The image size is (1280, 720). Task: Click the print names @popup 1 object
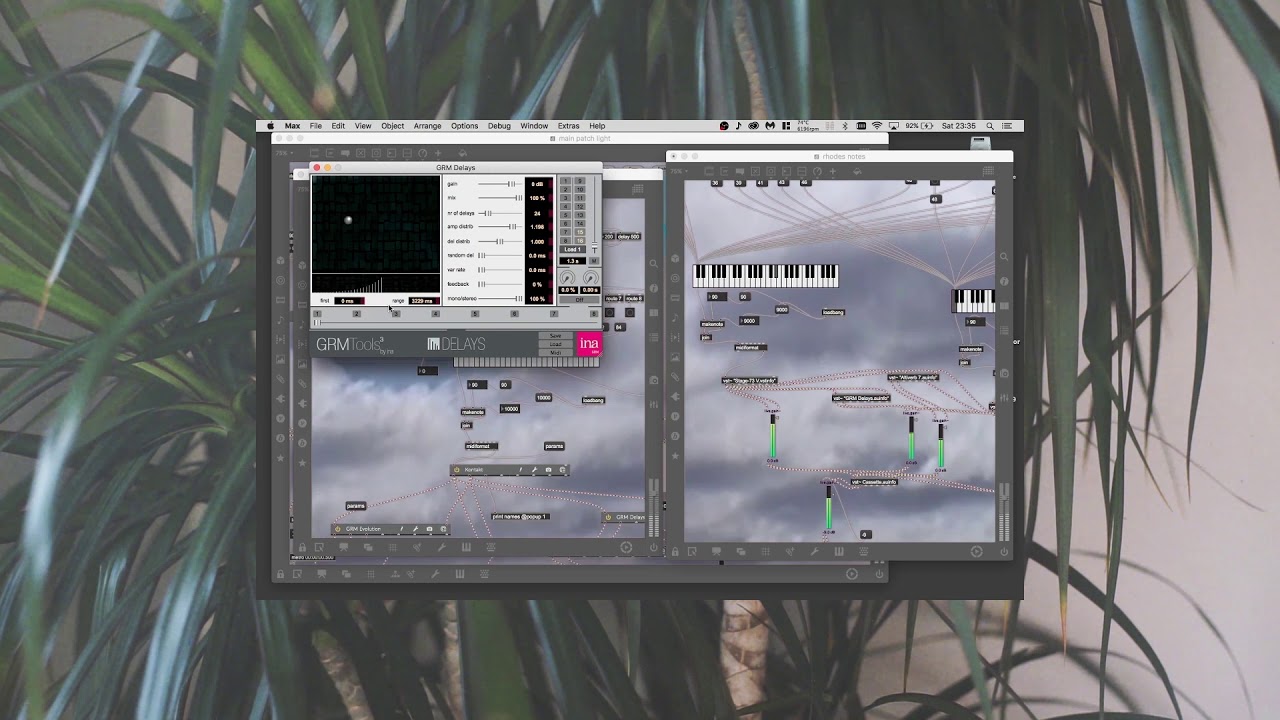[x=520, y=517]
